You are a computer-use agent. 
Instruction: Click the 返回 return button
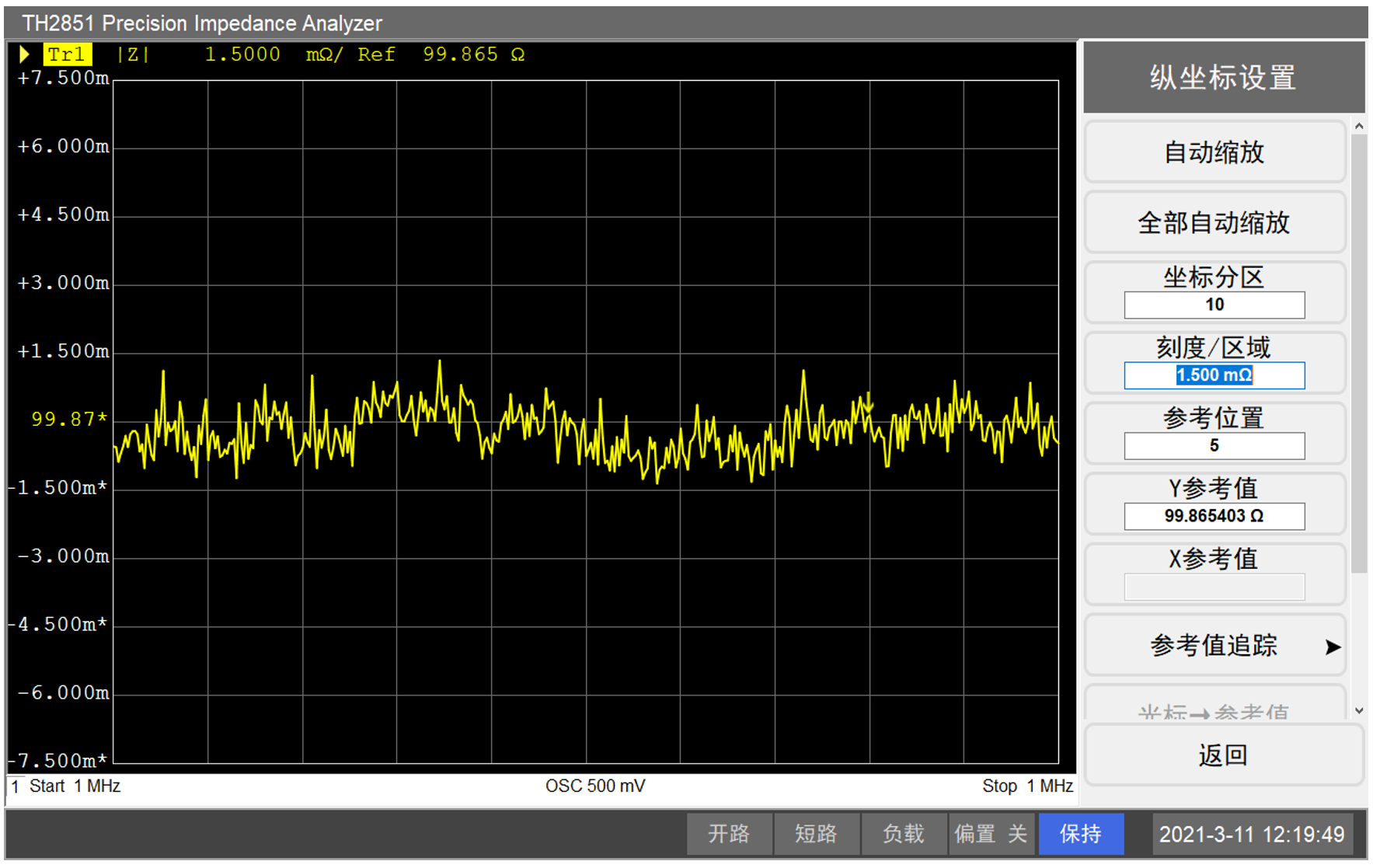coord(1223,755)
